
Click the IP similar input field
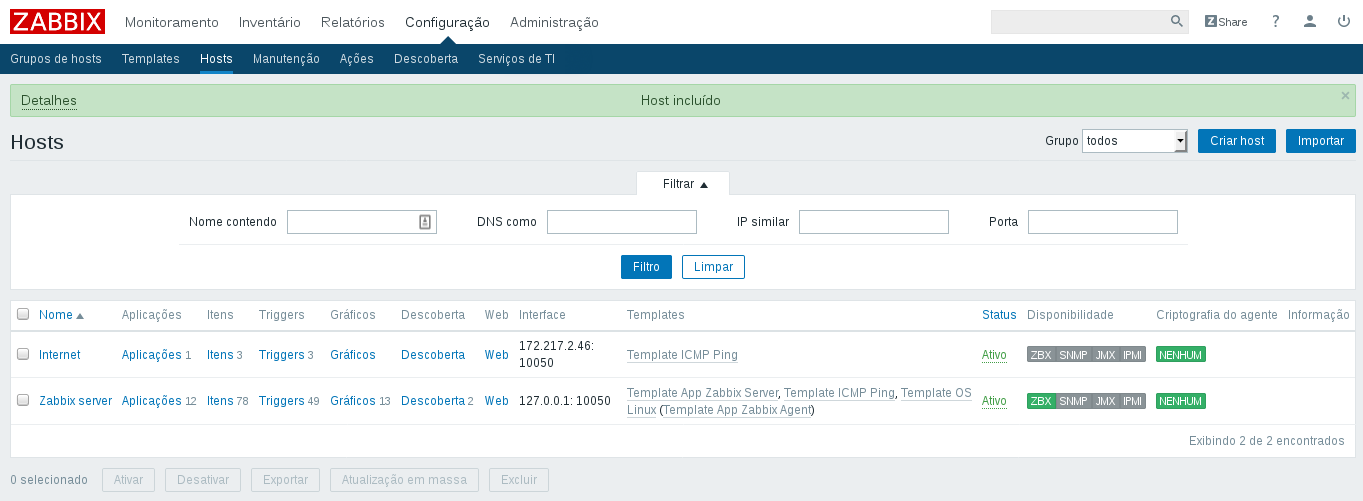(873, 222)
